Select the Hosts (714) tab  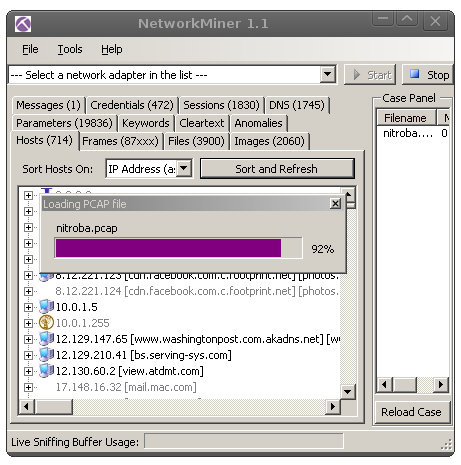click(x=45, y=141)
